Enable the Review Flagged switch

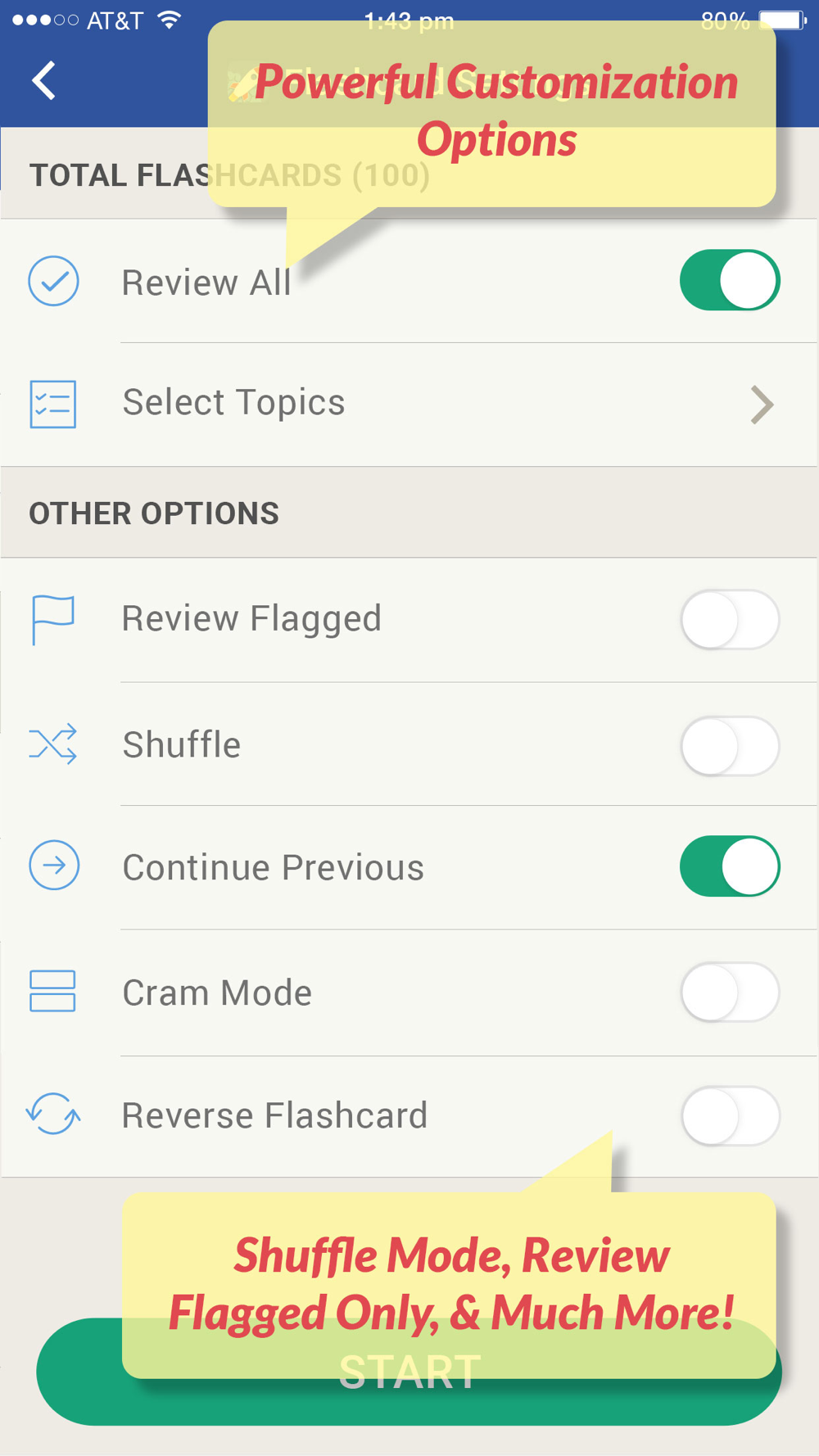pos(730,619)
